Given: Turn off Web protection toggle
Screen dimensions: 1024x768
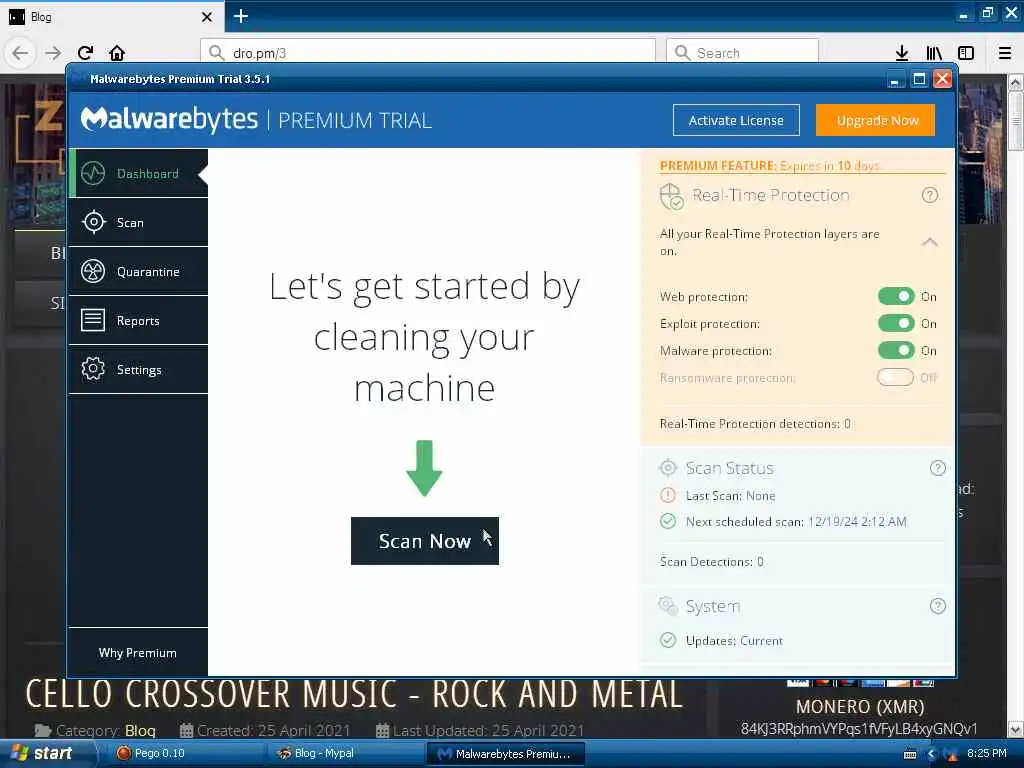Looking at the screenshot, I should pyautogui.click(x=896, y=296).
